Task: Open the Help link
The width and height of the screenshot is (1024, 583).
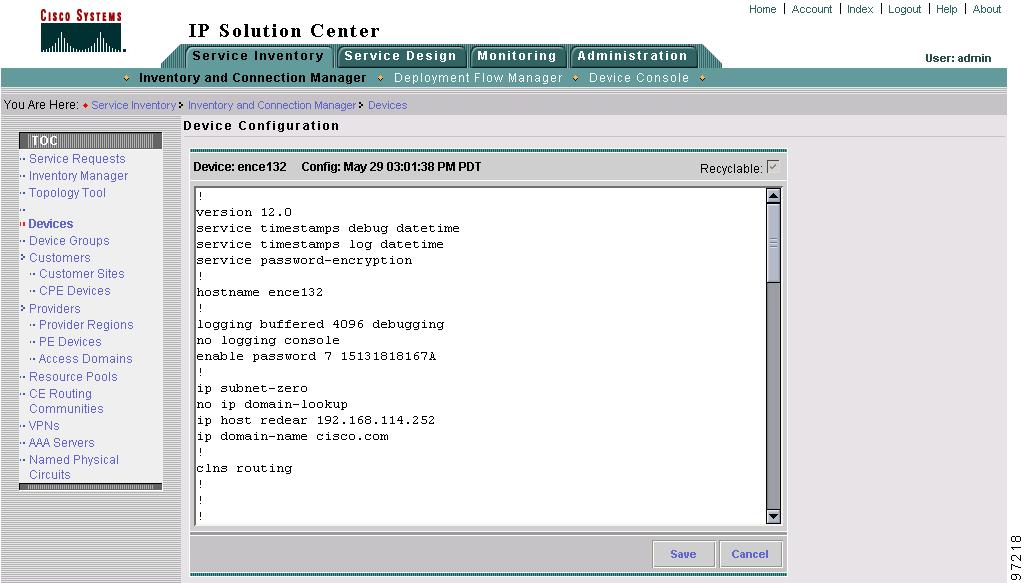Action: 946,9
